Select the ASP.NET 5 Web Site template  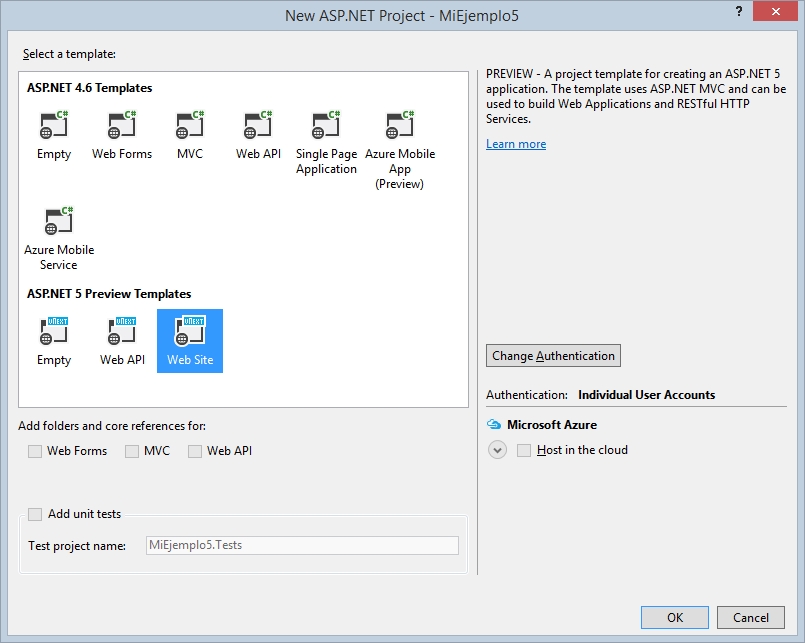[x=190, y=341]
